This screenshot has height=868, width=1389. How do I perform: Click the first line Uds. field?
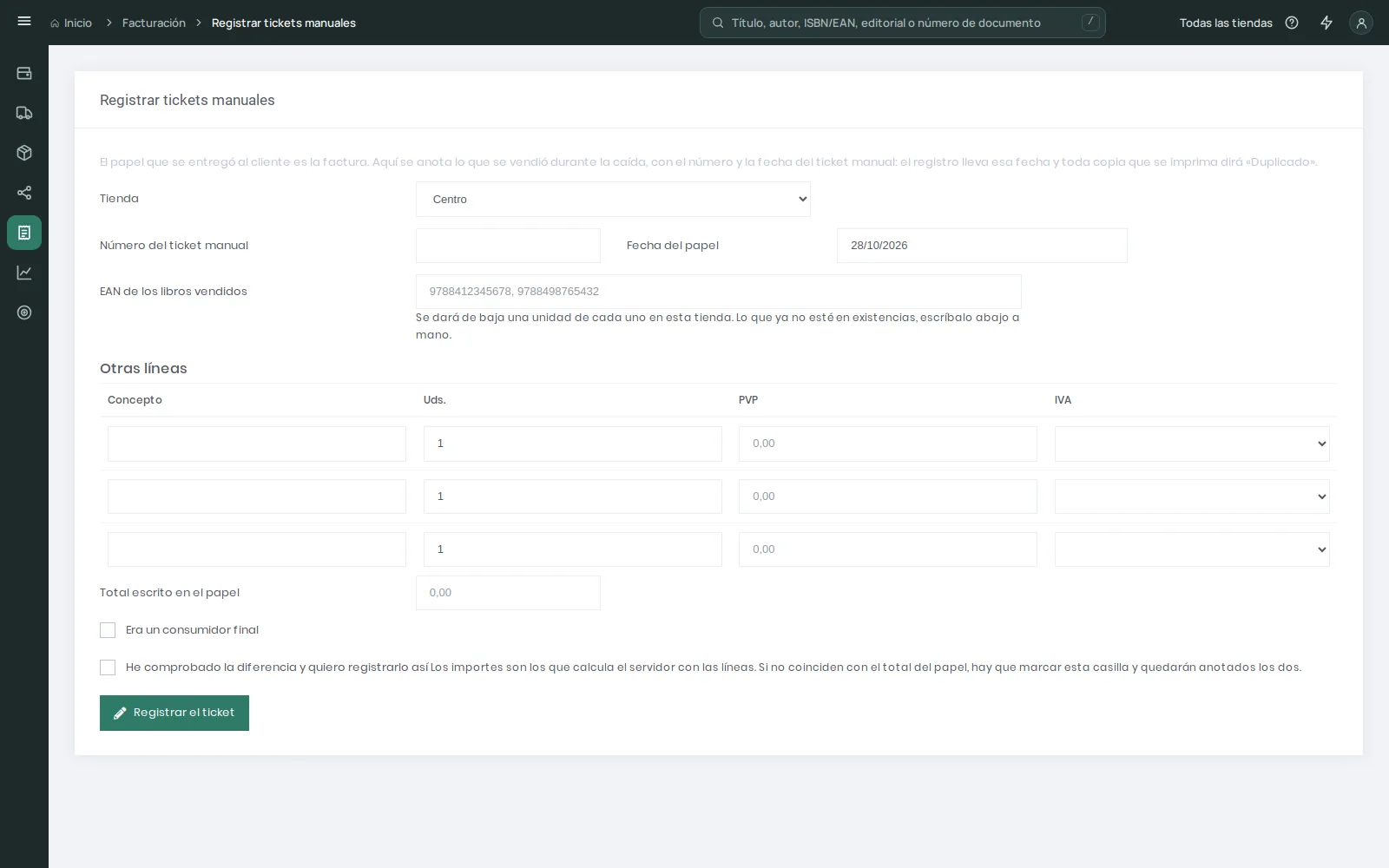tap(573, 444)
